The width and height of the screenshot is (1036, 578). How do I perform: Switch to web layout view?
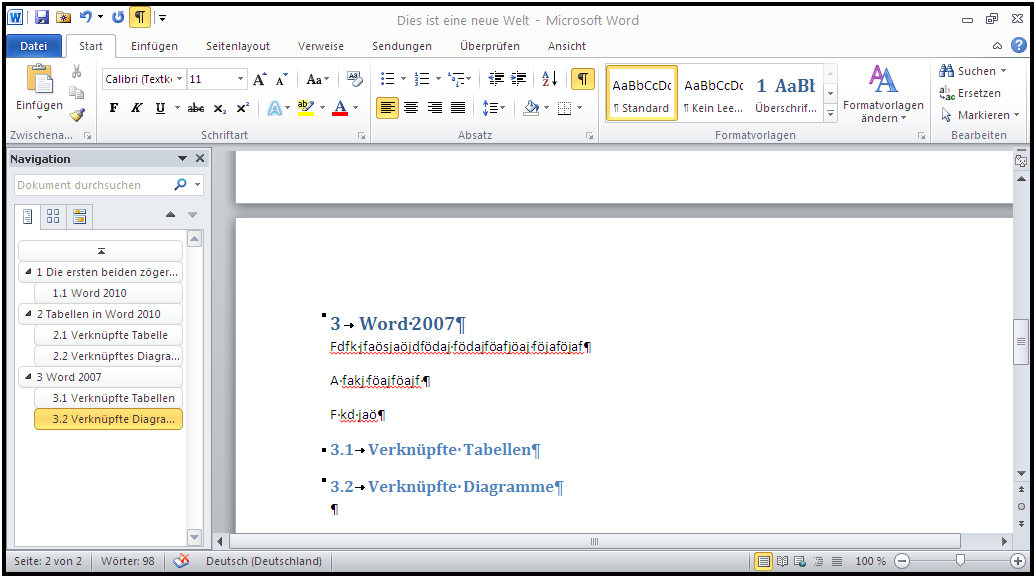click(x=800, y=561)
